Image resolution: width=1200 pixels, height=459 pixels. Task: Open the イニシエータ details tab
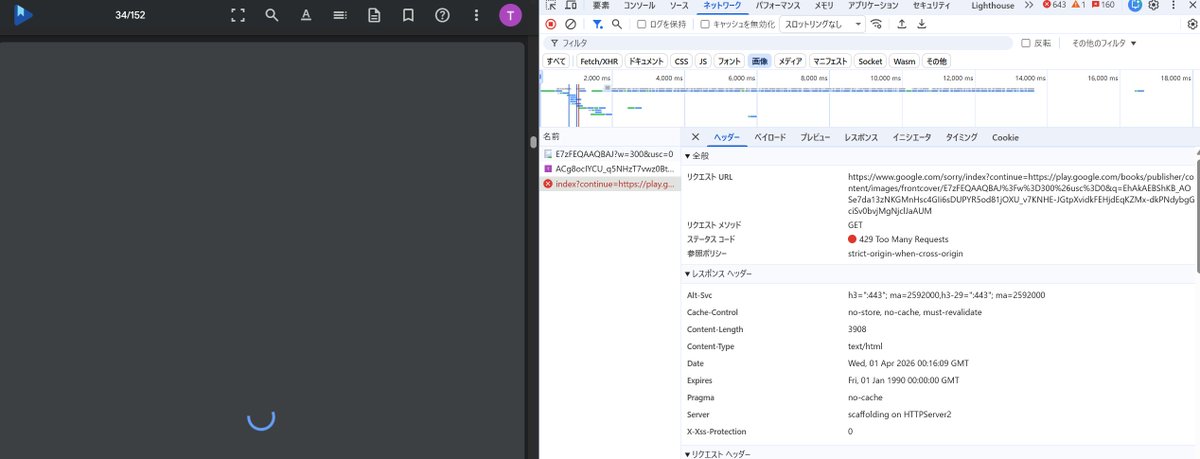coord(912,137)
